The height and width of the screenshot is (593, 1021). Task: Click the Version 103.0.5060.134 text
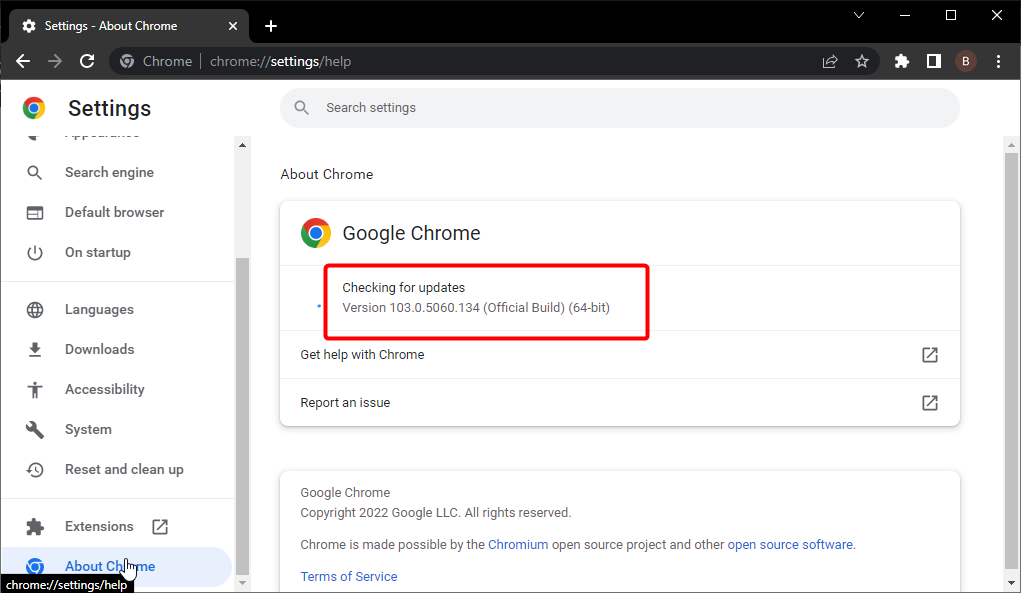476,308
